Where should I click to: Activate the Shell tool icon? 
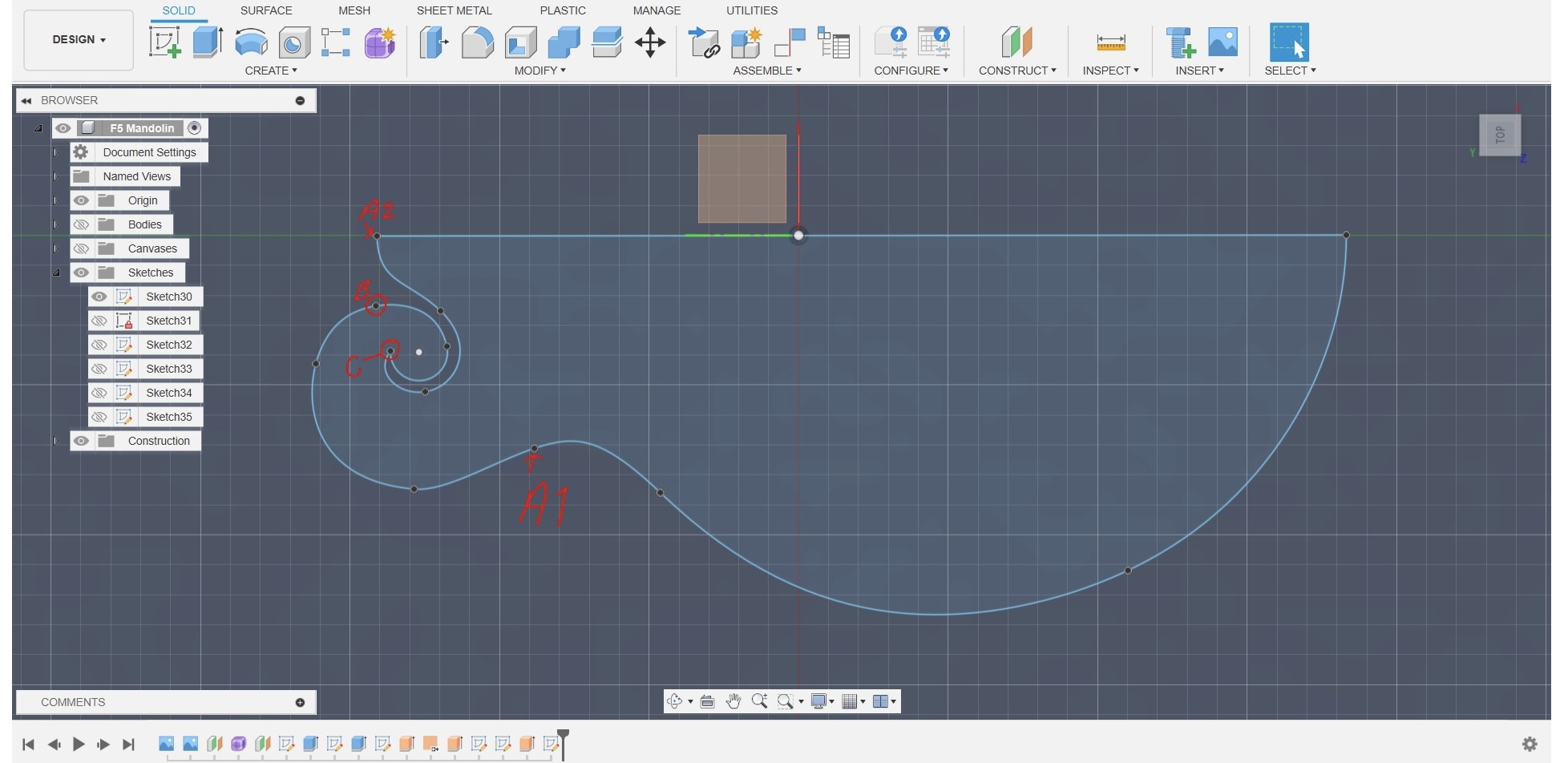click(x=520, y=42)
